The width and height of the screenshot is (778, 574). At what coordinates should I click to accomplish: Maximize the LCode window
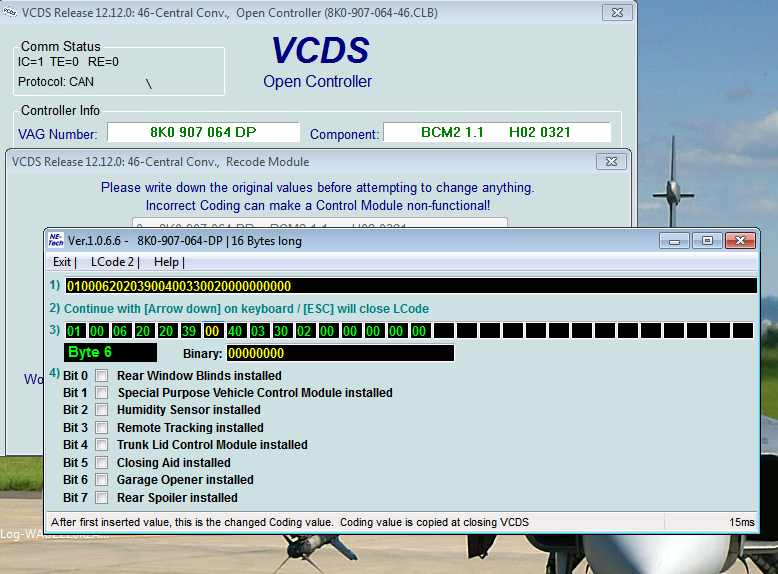(707, 241)
